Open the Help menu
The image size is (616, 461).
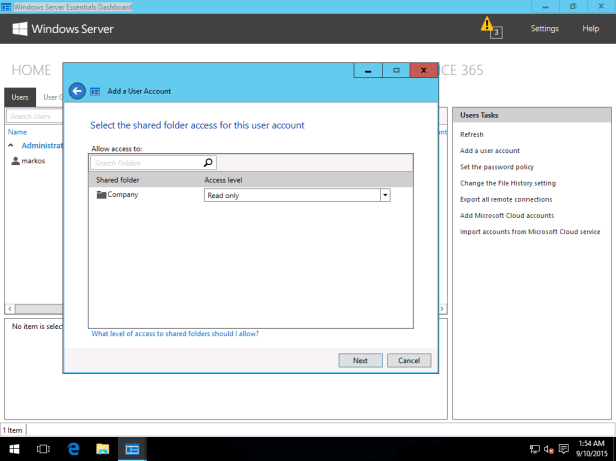590,29
